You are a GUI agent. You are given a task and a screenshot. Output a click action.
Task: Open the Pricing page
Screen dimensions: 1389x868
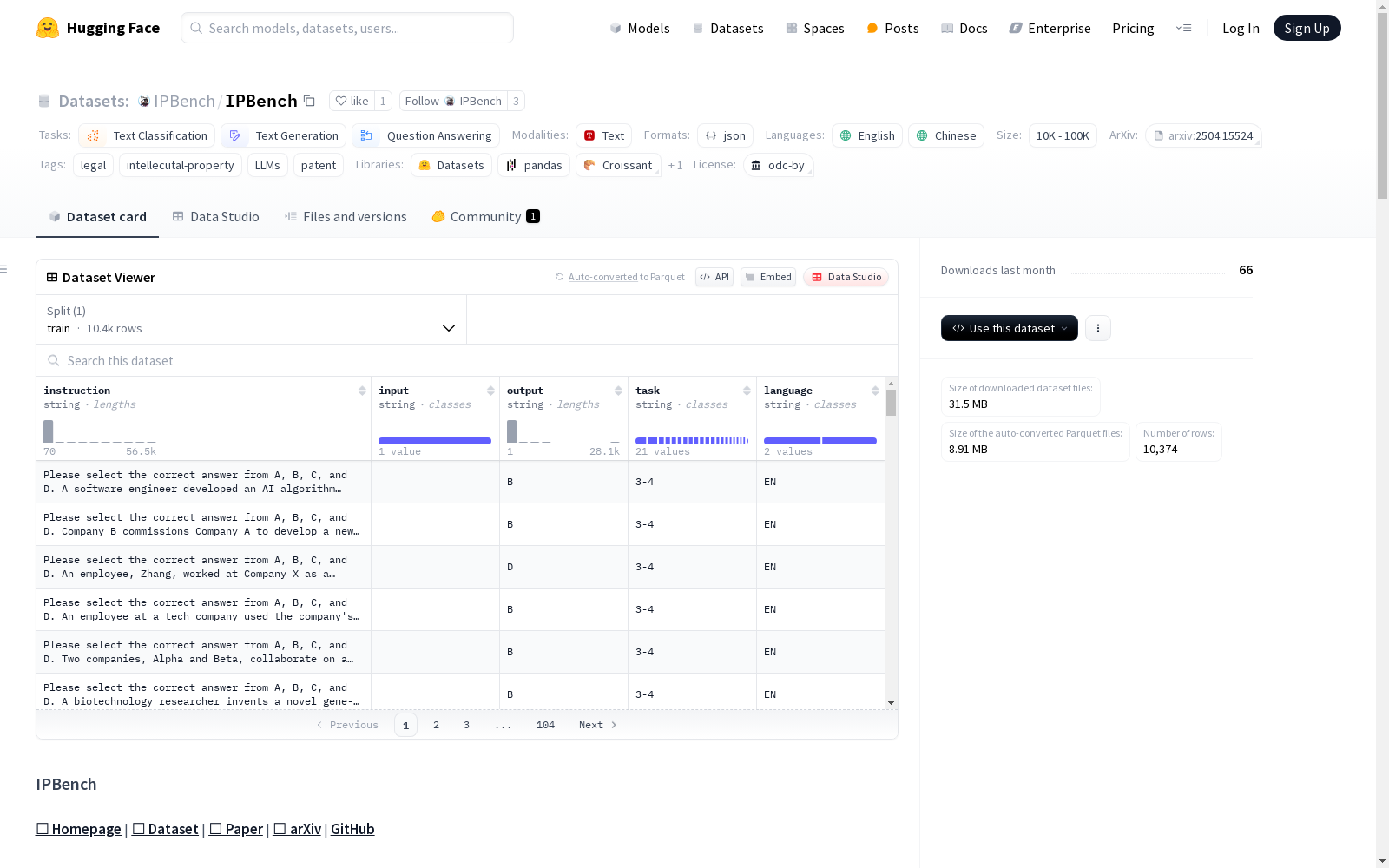point(1133,28)
